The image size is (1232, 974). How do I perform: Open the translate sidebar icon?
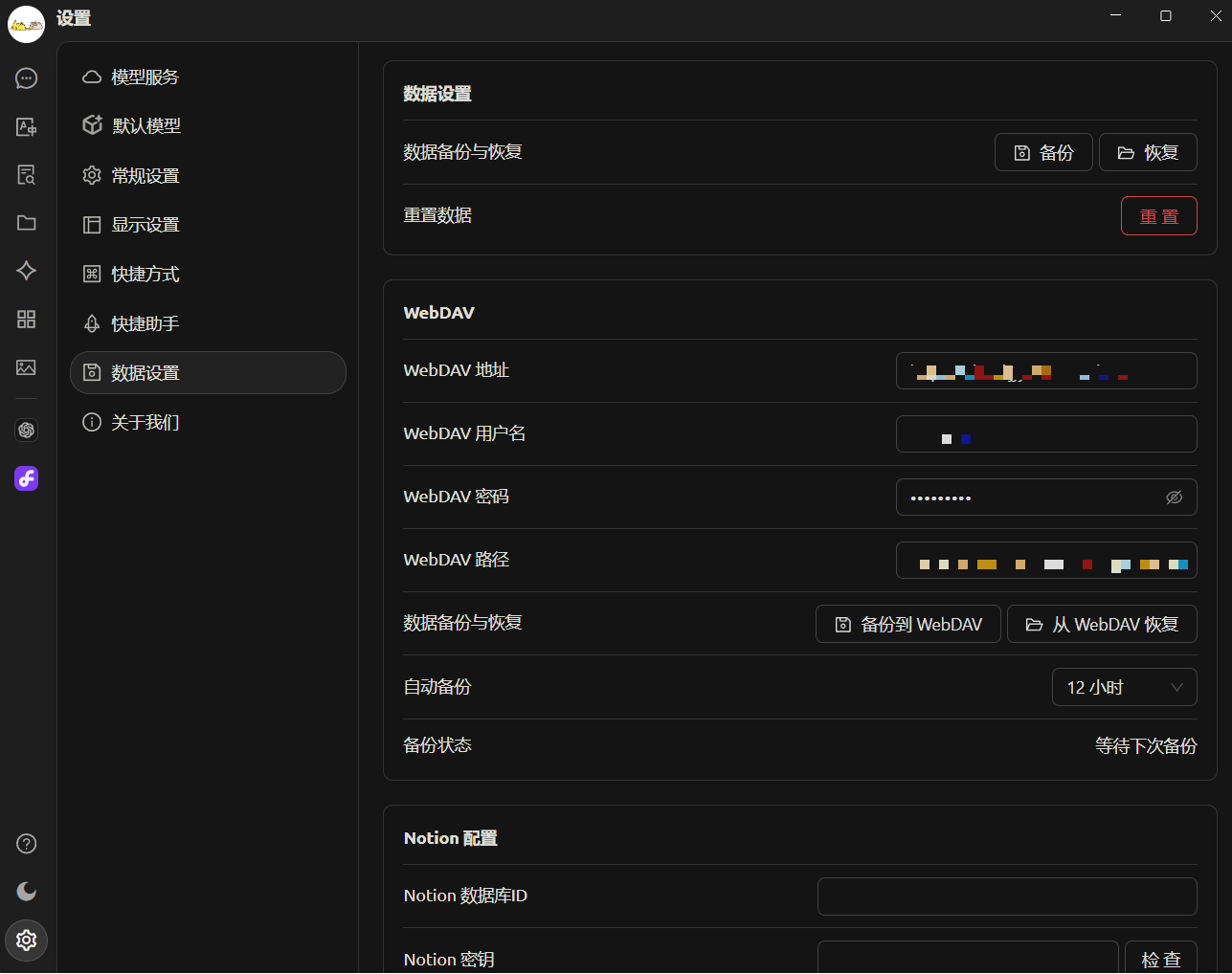[27, 126]
